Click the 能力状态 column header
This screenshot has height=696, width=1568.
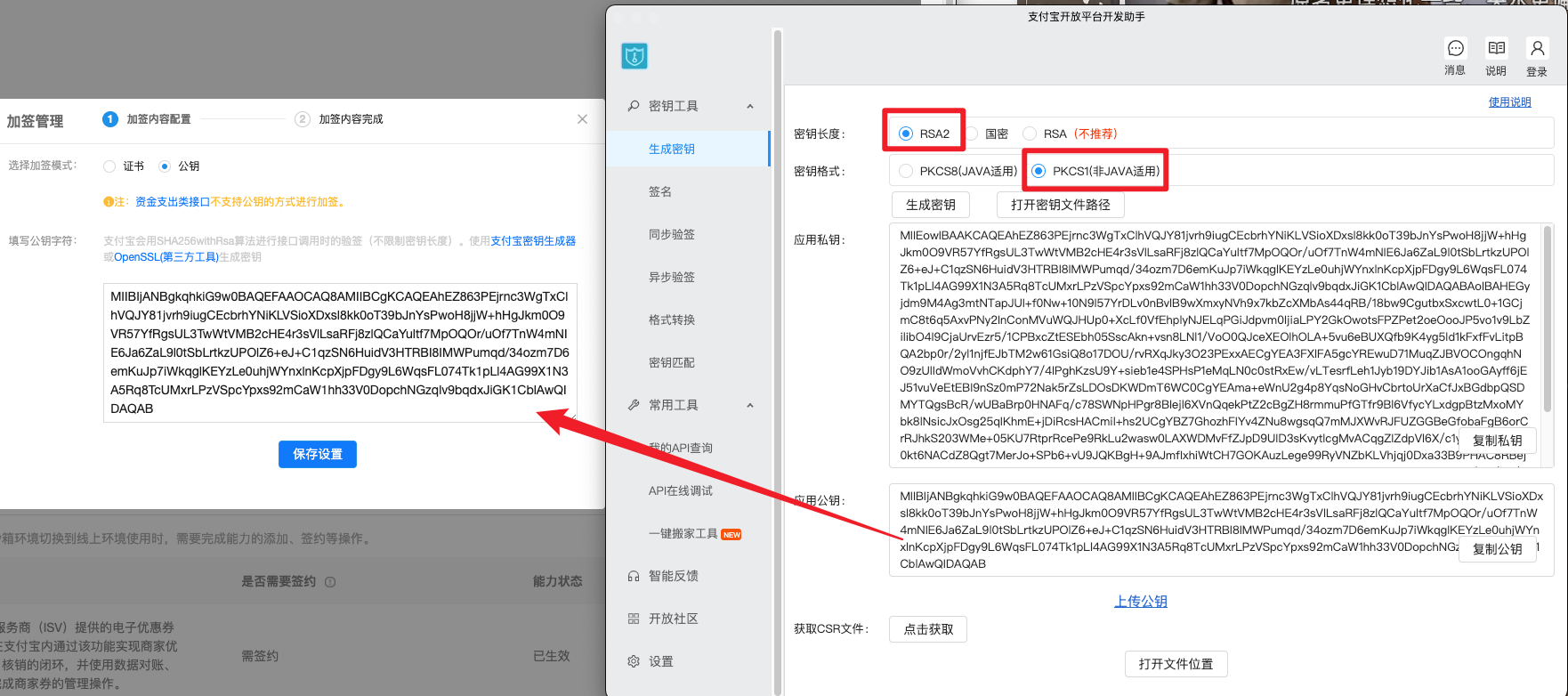(558, 581)
